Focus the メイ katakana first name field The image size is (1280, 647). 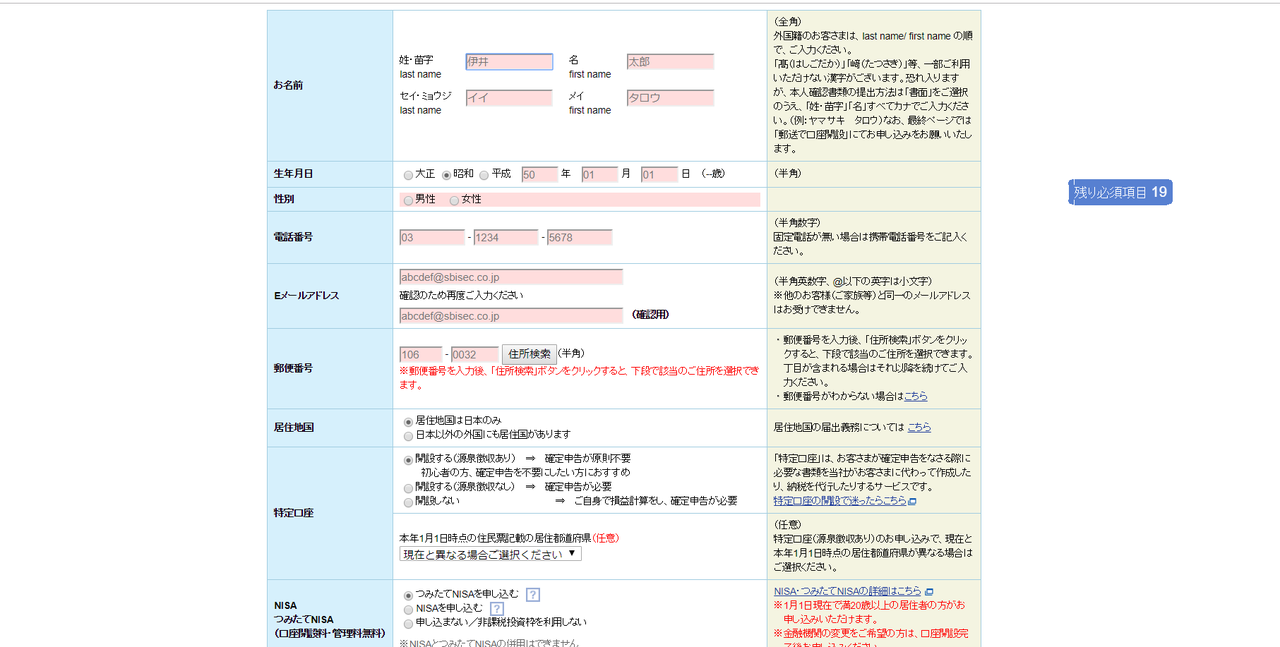pos(670,98)
